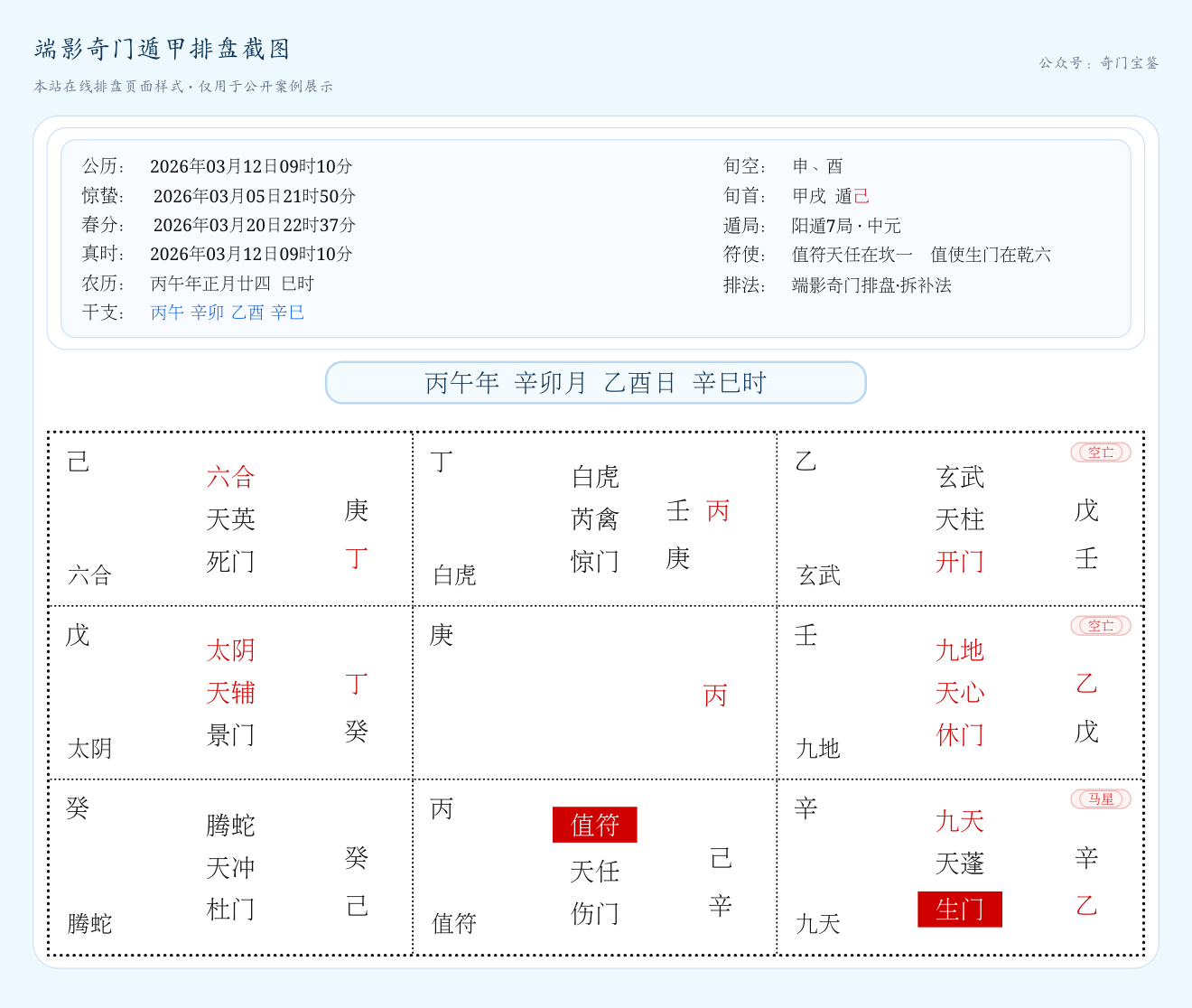Screen dimensions: 1192x1008
Task: Click the 丙午年 辛卯月 乙酉日 辛巳时 banner
Action: (596, 383)
